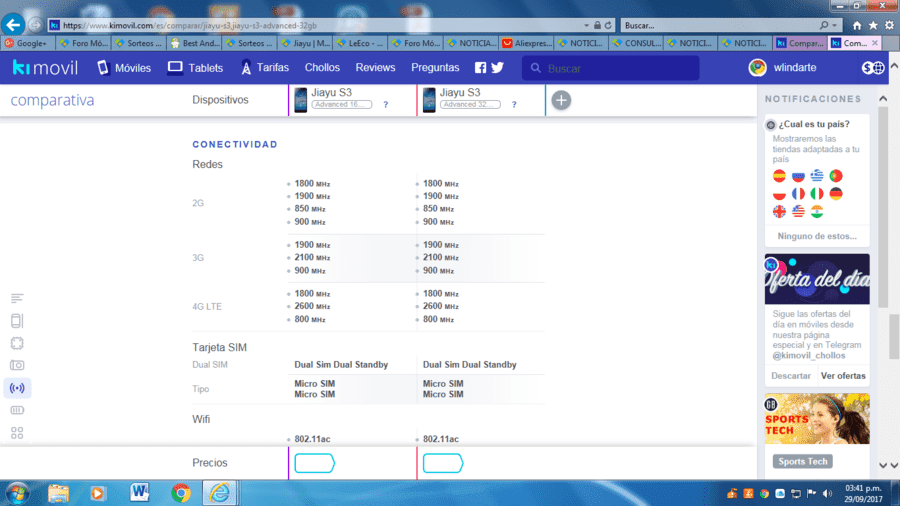Switch to the Google+ tab
The height and width of the screenshot is (506, 900).
pos(29,43)
